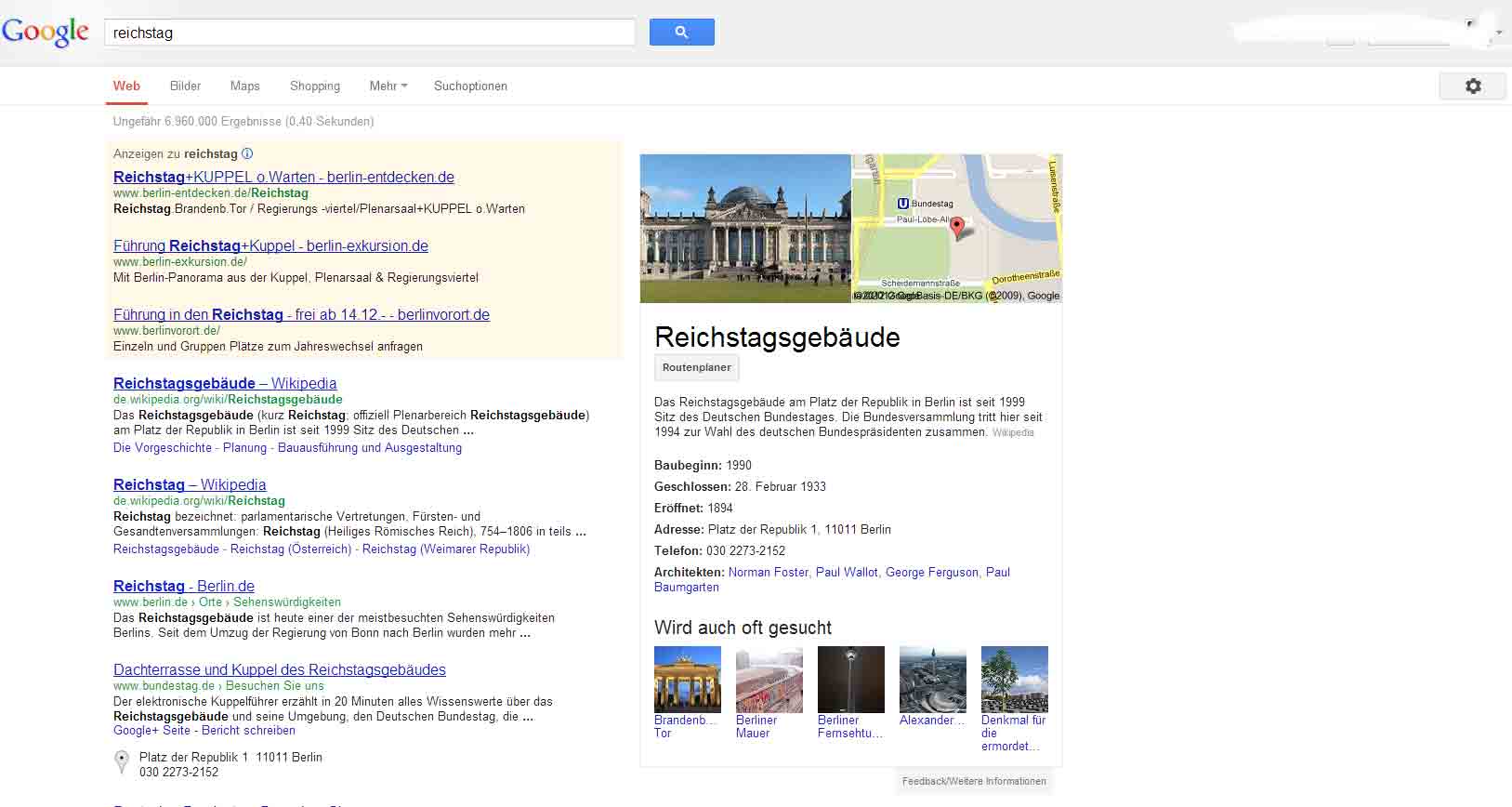This screenshot has height=807, width=1512.
Task: Open Berliner Fernsehturm thumbnail
Action: click(x=851, y=680)
